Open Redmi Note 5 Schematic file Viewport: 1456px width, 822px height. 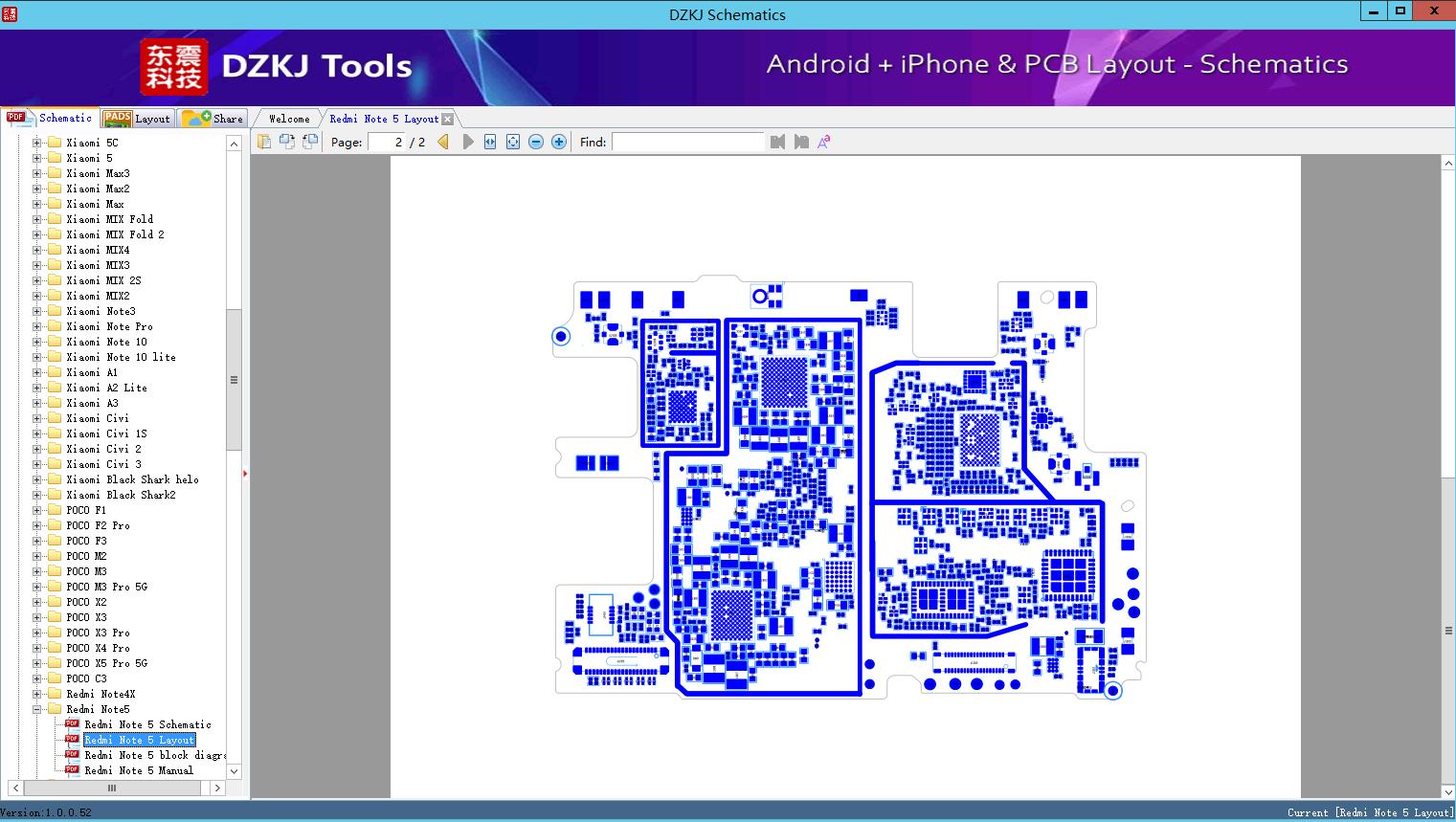tap(147, 724)
